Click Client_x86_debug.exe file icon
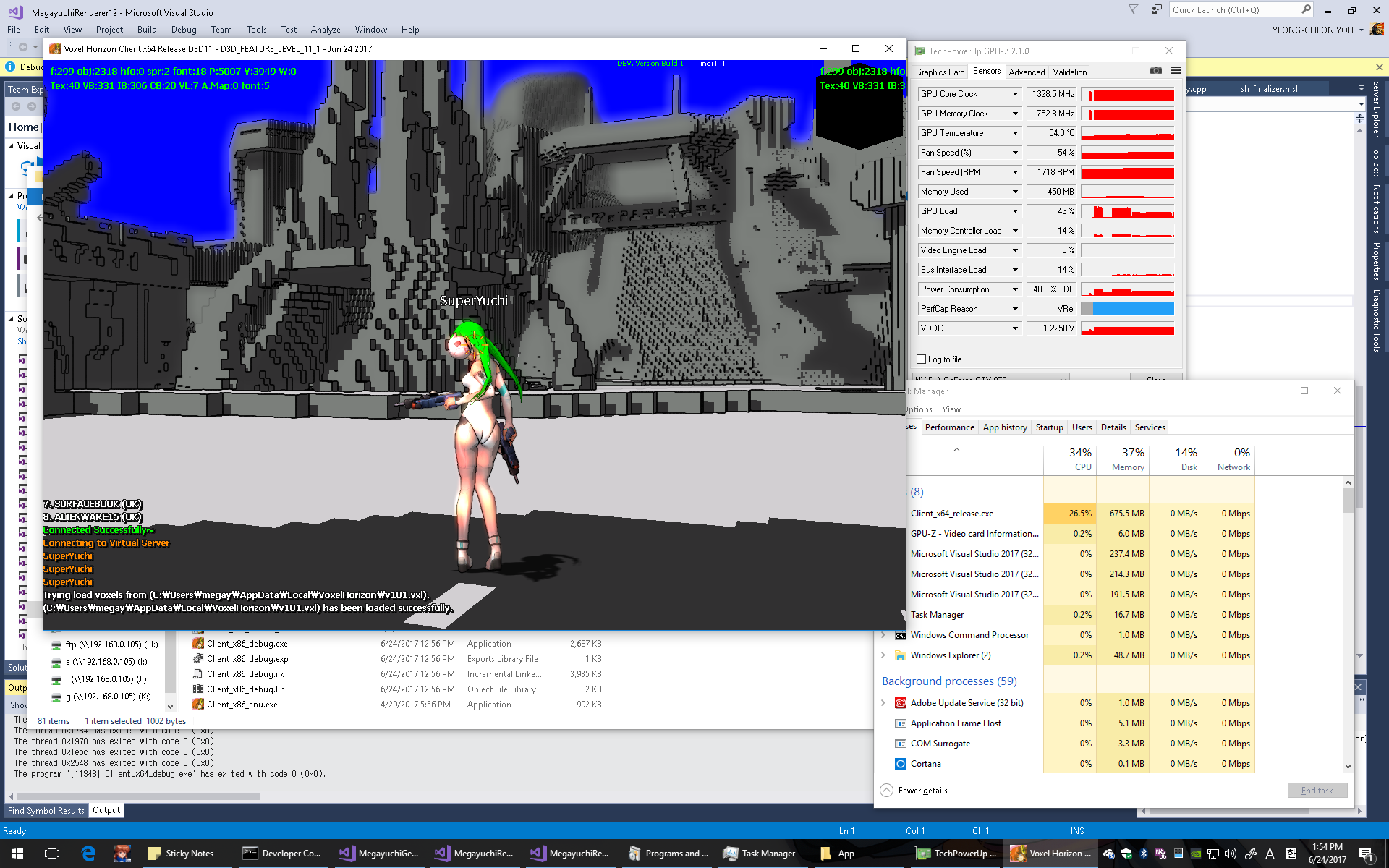This screenshot has width=1389, height=868. tap(198, 643)
